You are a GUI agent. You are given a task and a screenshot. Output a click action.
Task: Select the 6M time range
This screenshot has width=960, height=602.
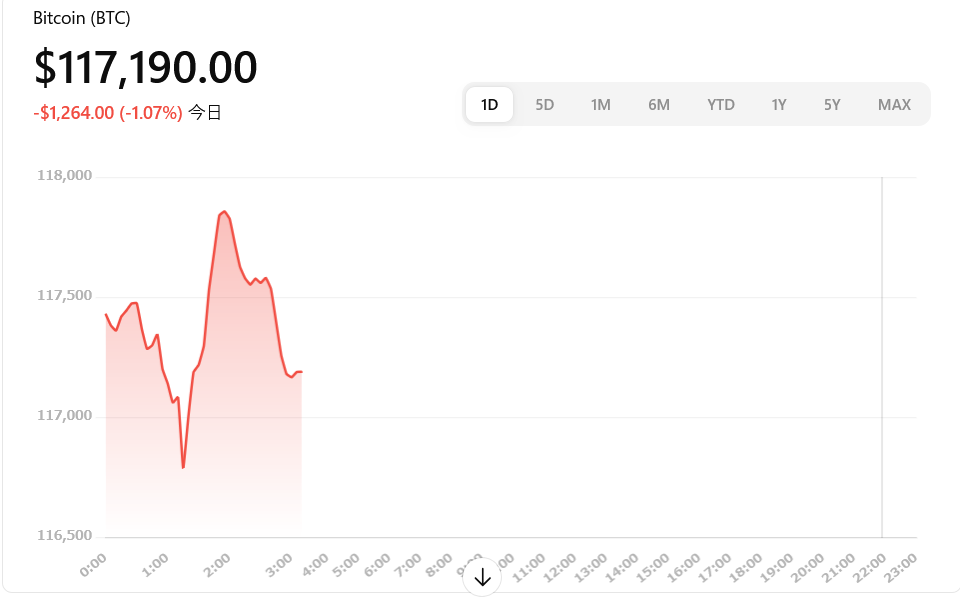659,105
